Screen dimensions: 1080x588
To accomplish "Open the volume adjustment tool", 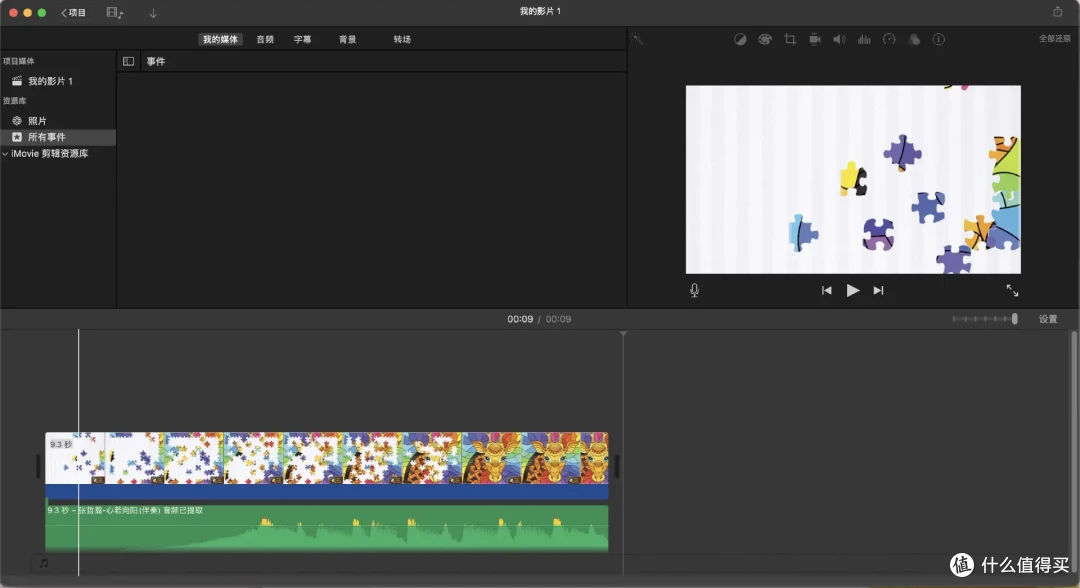I will pos(839,39).
